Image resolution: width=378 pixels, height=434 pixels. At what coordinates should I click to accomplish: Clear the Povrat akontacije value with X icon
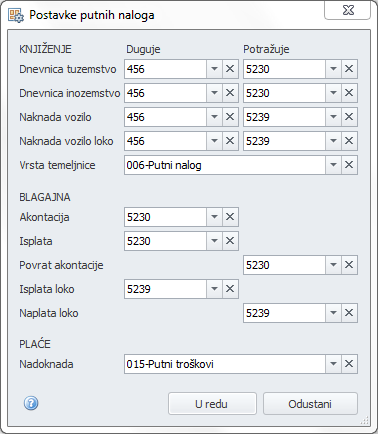click(x=349, y=265)
